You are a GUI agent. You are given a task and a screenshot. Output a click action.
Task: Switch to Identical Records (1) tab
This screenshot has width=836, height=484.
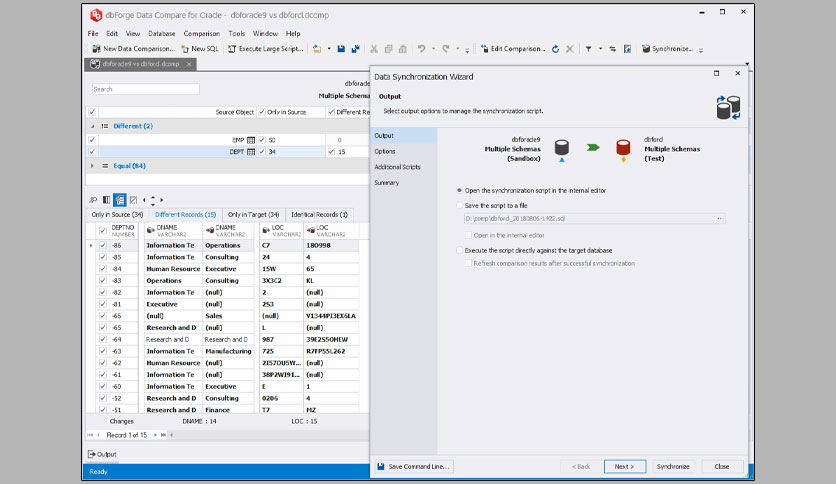[x=319, y=214]
